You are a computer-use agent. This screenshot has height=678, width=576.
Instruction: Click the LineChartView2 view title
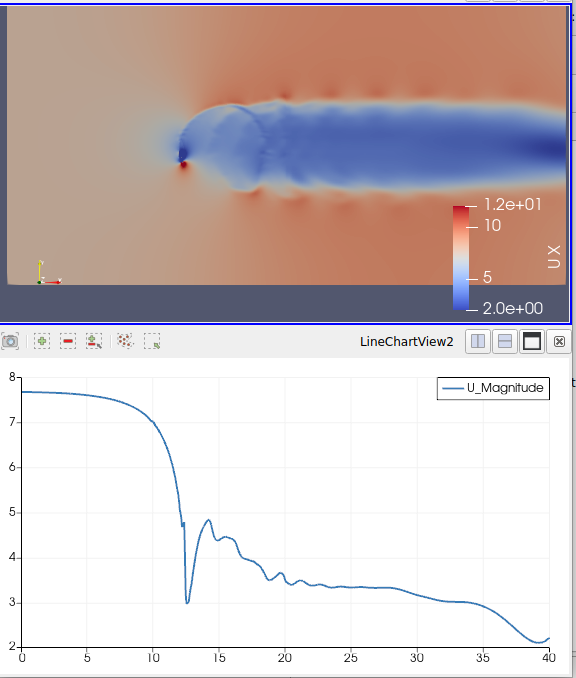point(406,342)
